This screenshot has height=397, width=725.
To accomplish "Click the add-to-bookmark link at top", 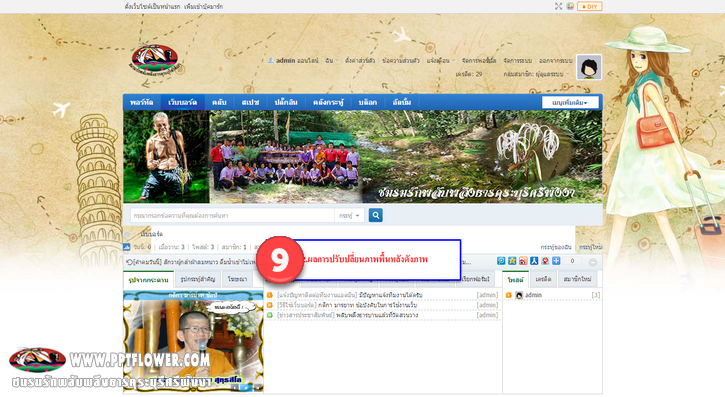I will (203, 6).
